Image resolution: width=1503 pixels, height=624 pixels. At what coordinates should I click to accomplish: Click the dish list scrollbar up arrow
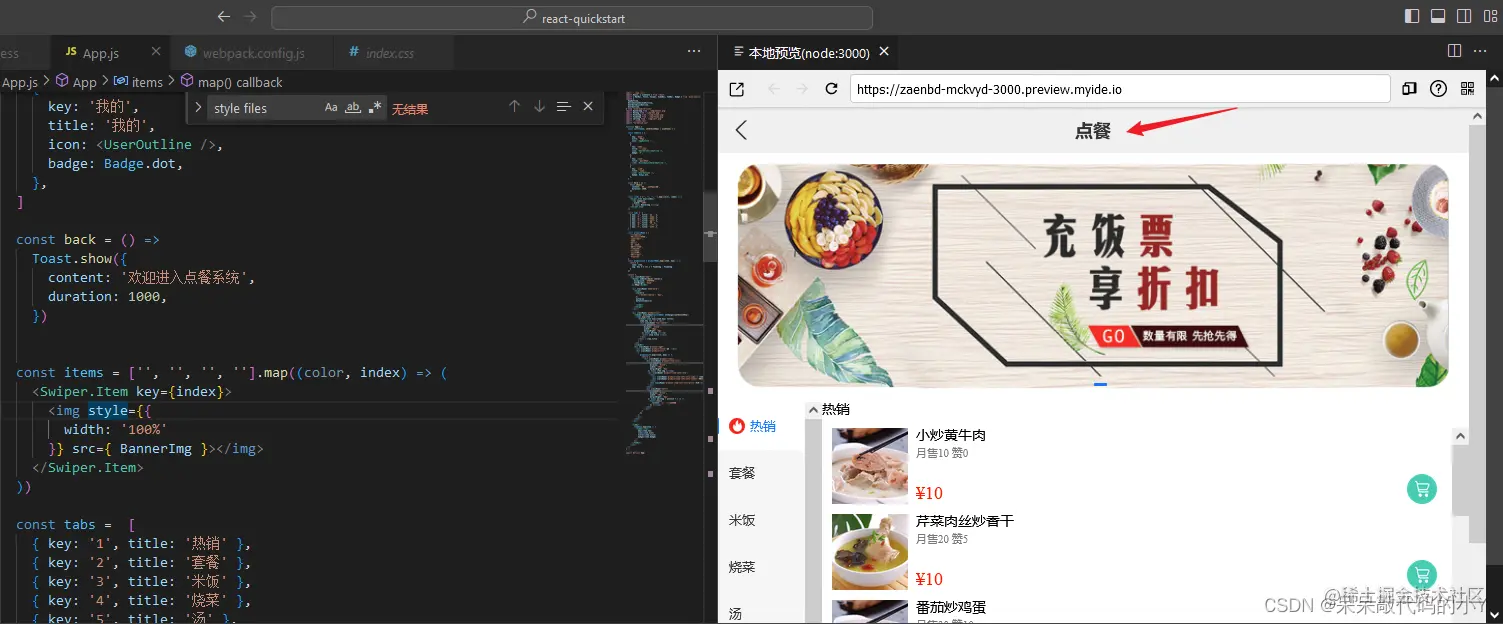(x=1460, y=436)
